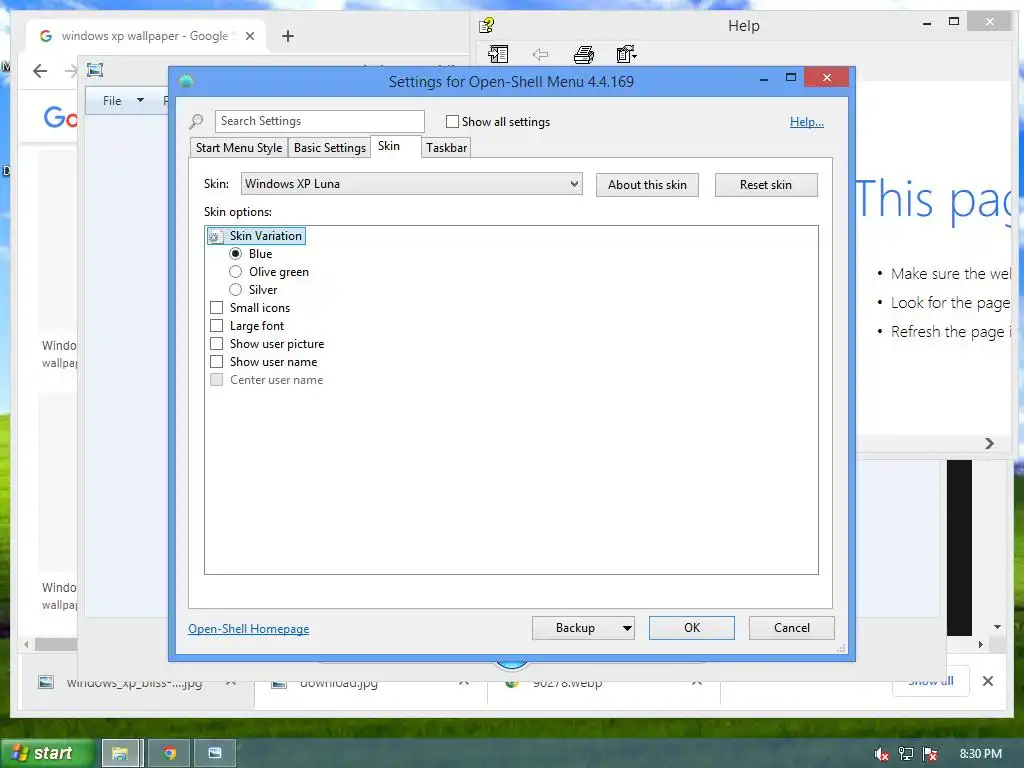Open the File menu in the background window

point(112,101)
